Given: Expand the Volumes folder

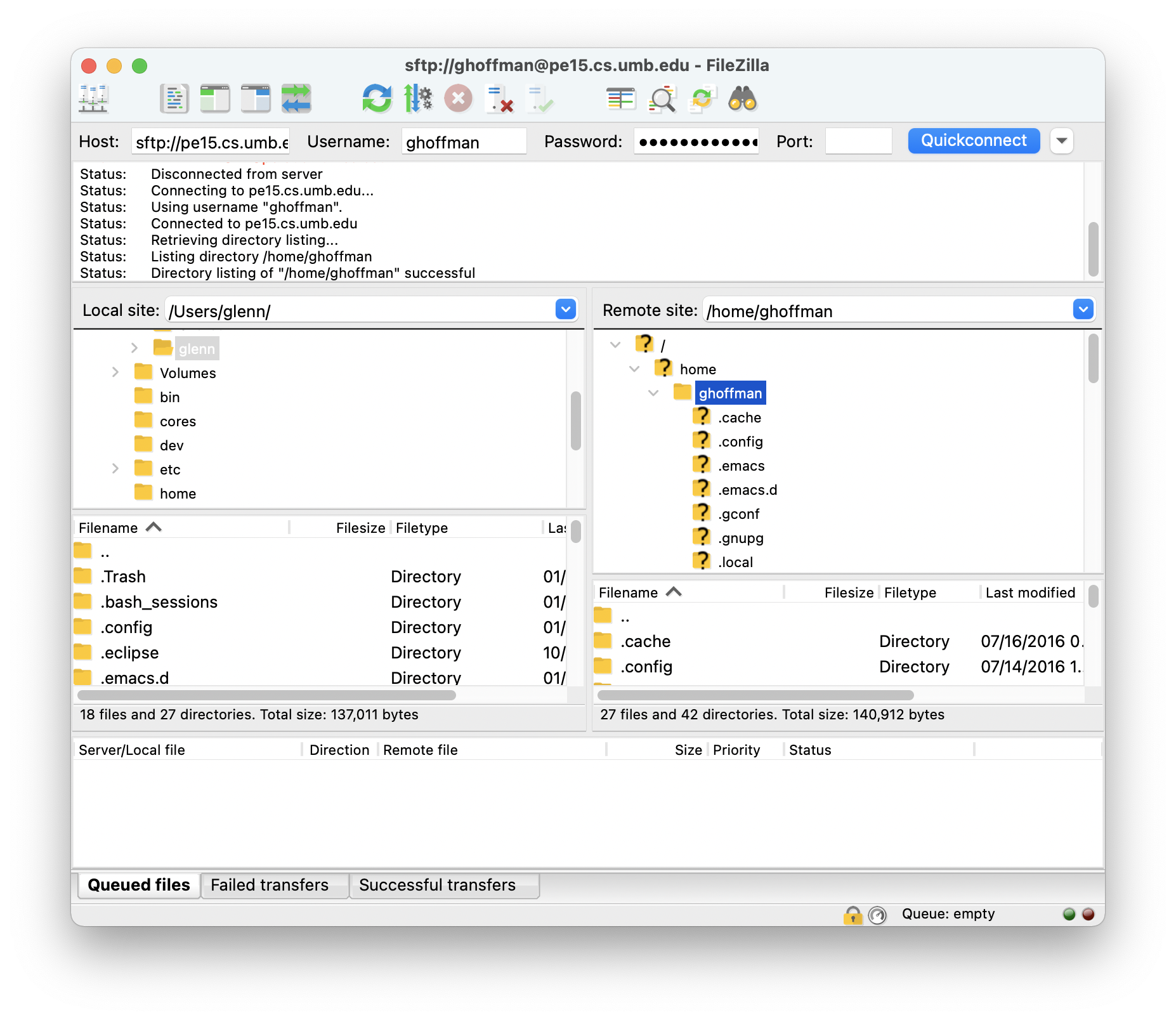Looking at the screenshot, I should 115,372.
